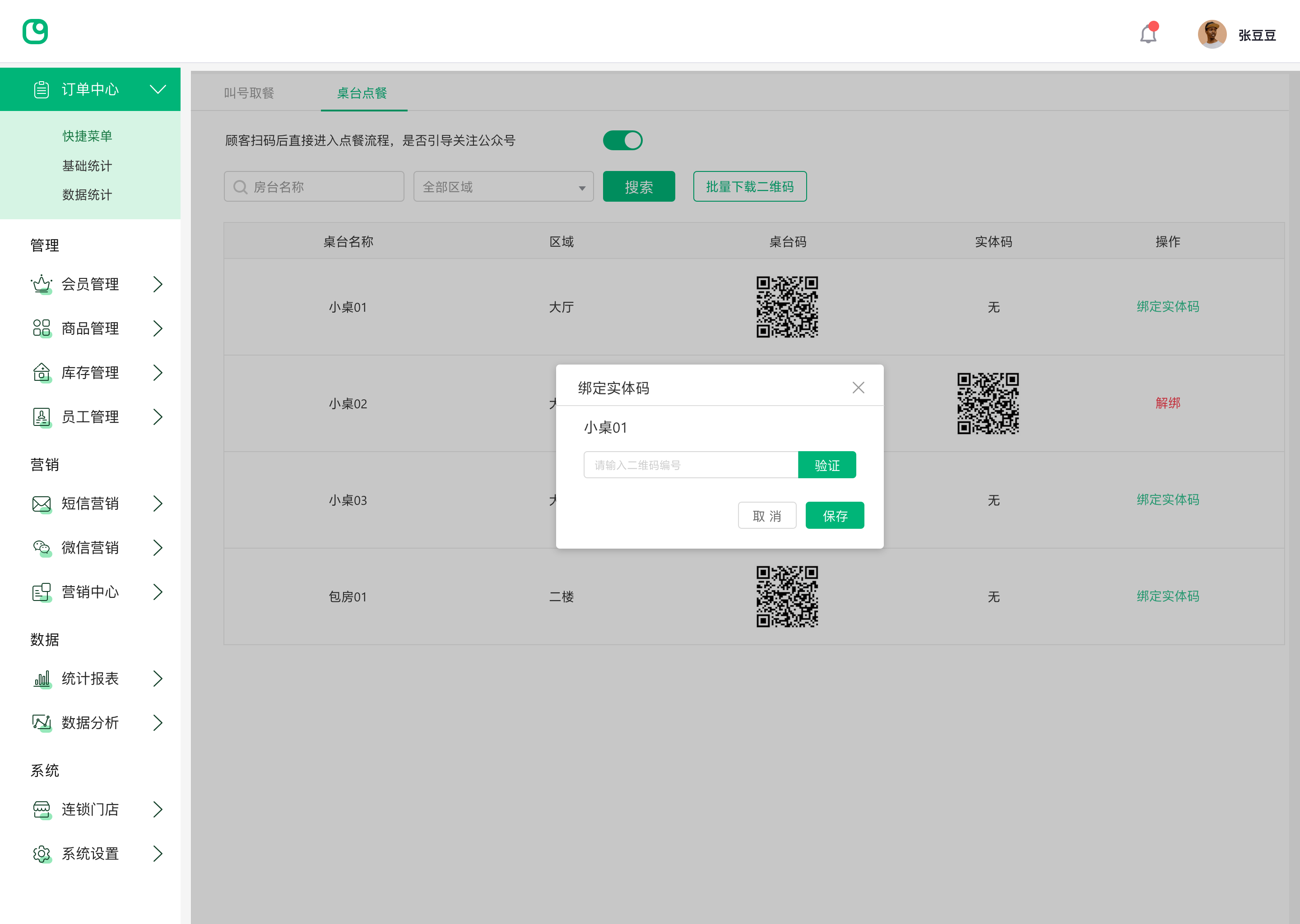Click the 连锁门店 storefront icon
This screenshot has width=1300, height=924.
pos(41,809)
